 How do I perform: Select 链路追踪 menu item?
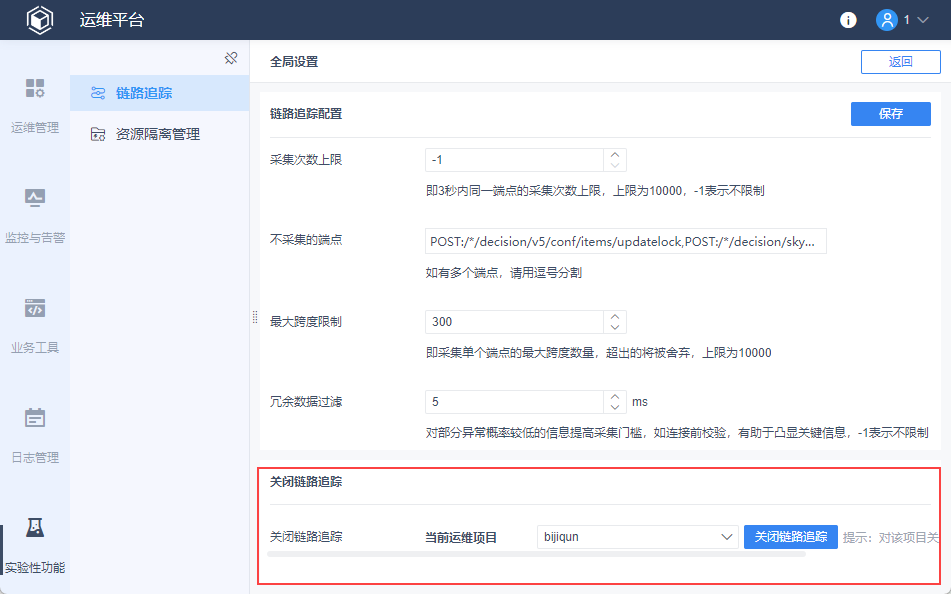[160, 93]
